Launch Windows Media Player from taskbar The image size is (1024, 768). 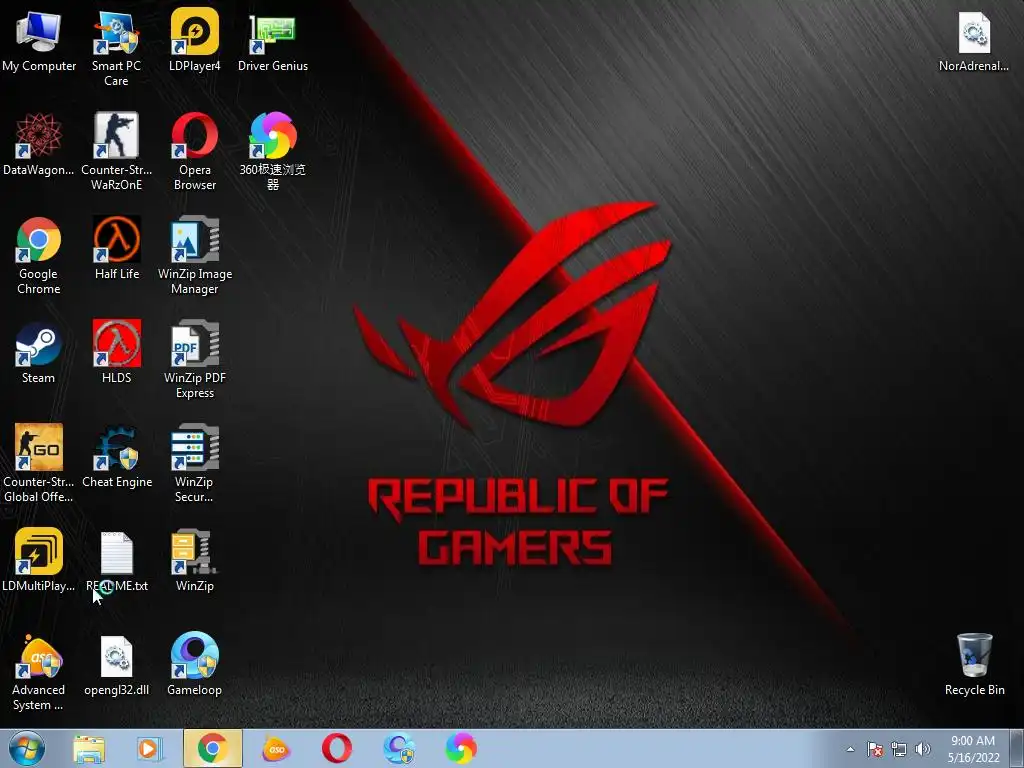coord(149,748)
